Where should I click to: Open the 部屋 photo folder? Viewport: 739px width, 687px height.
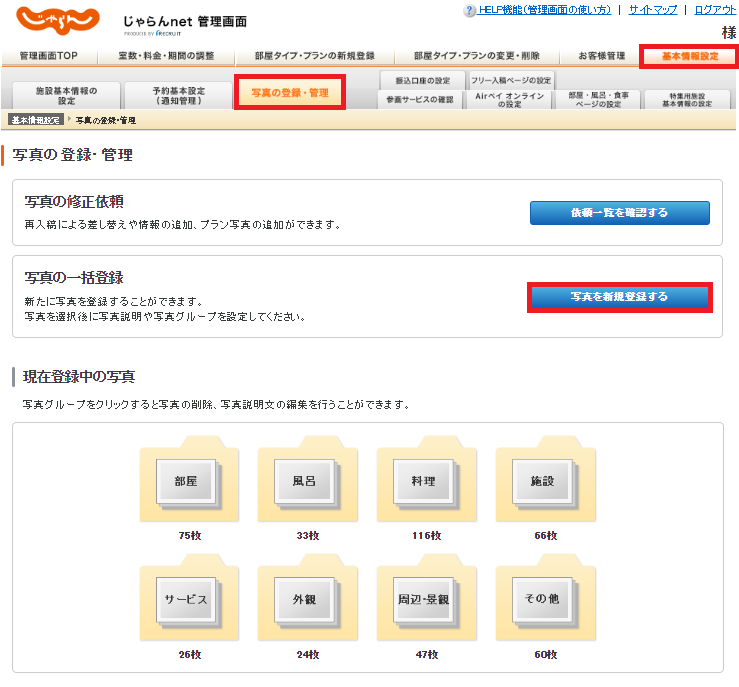point(185,481)
